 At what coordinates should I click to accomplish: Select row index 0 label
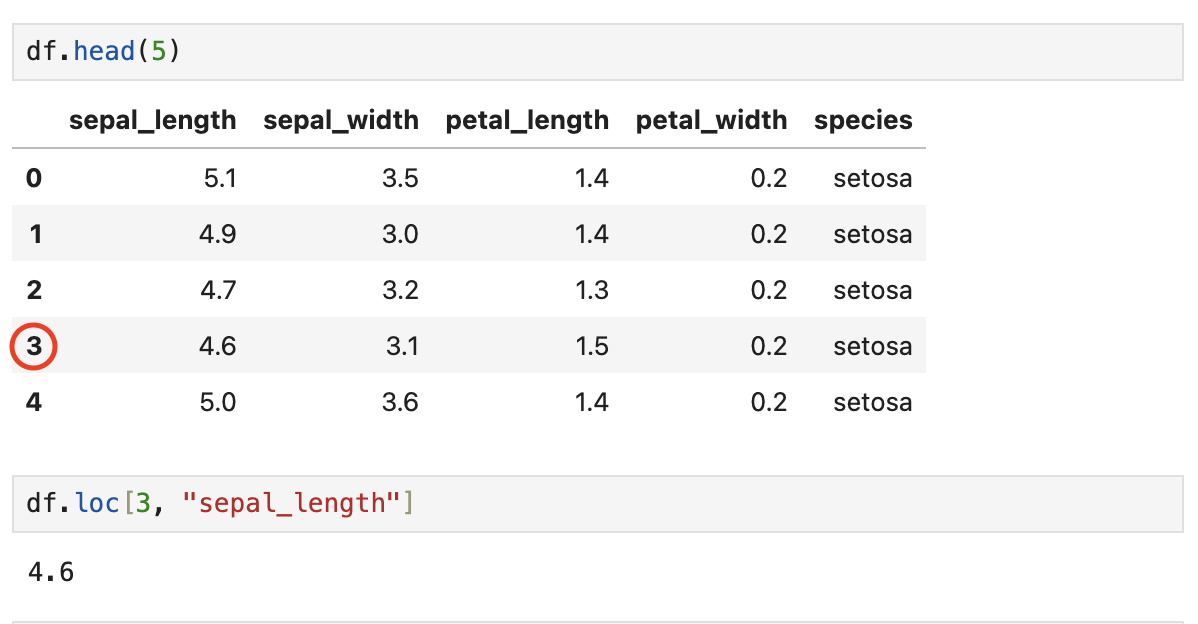34,179
